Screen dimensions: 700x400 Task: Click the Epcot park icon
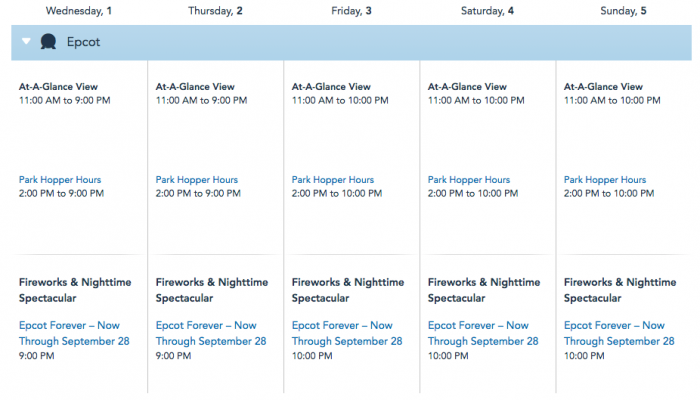click(x=48, y=43)
